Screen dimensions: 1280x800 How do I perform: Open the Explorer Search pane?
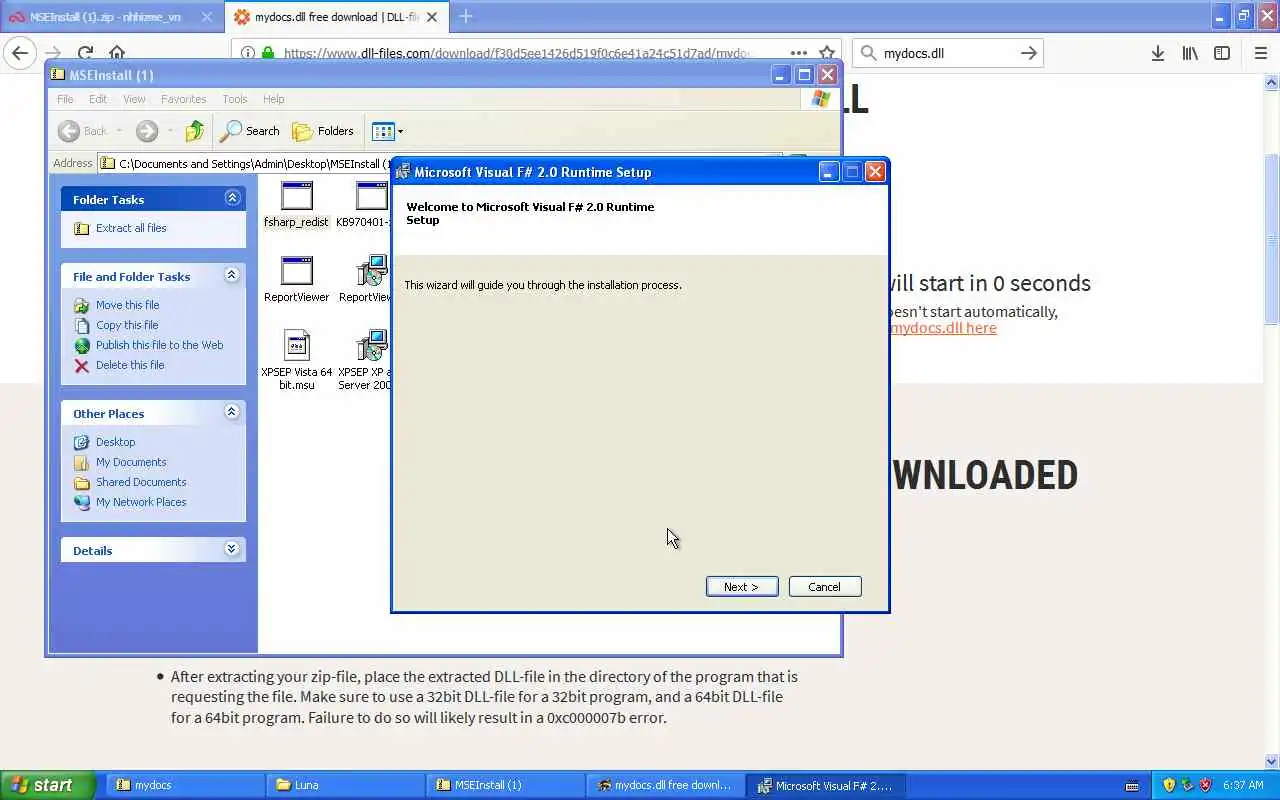click(250, 131)
